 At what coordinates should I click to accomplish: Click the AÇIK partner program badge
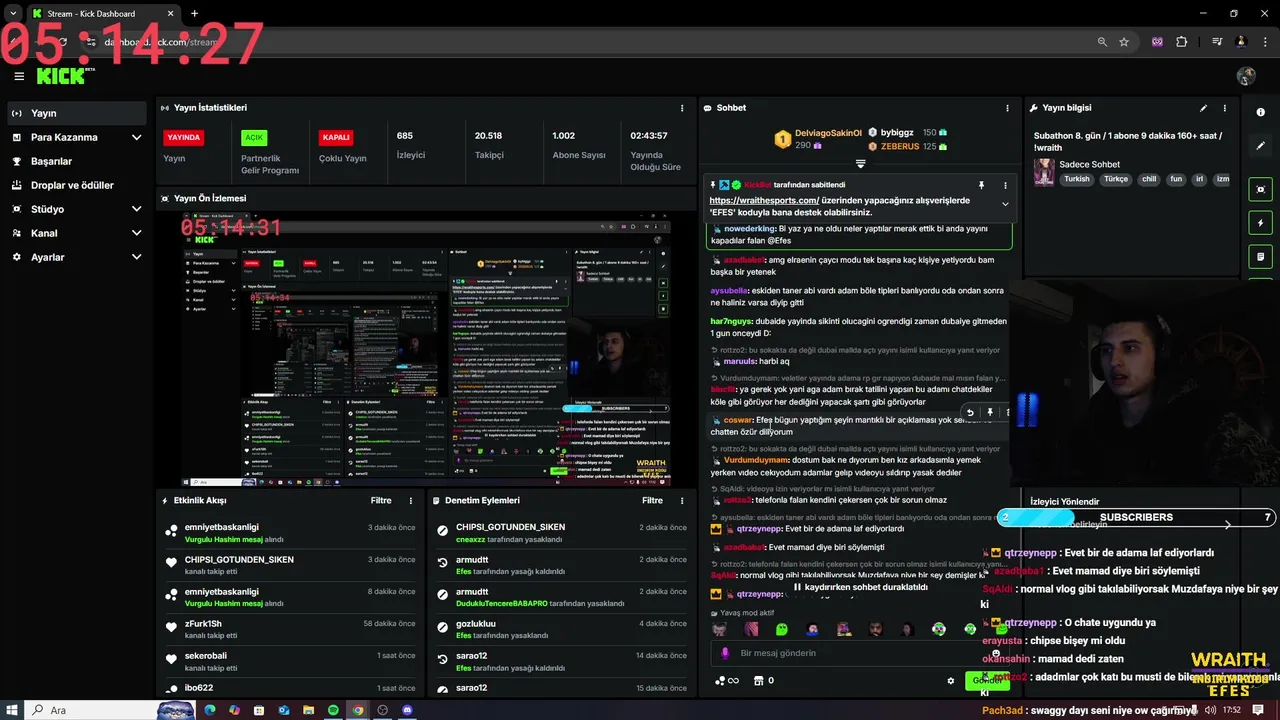click(254, 138)
